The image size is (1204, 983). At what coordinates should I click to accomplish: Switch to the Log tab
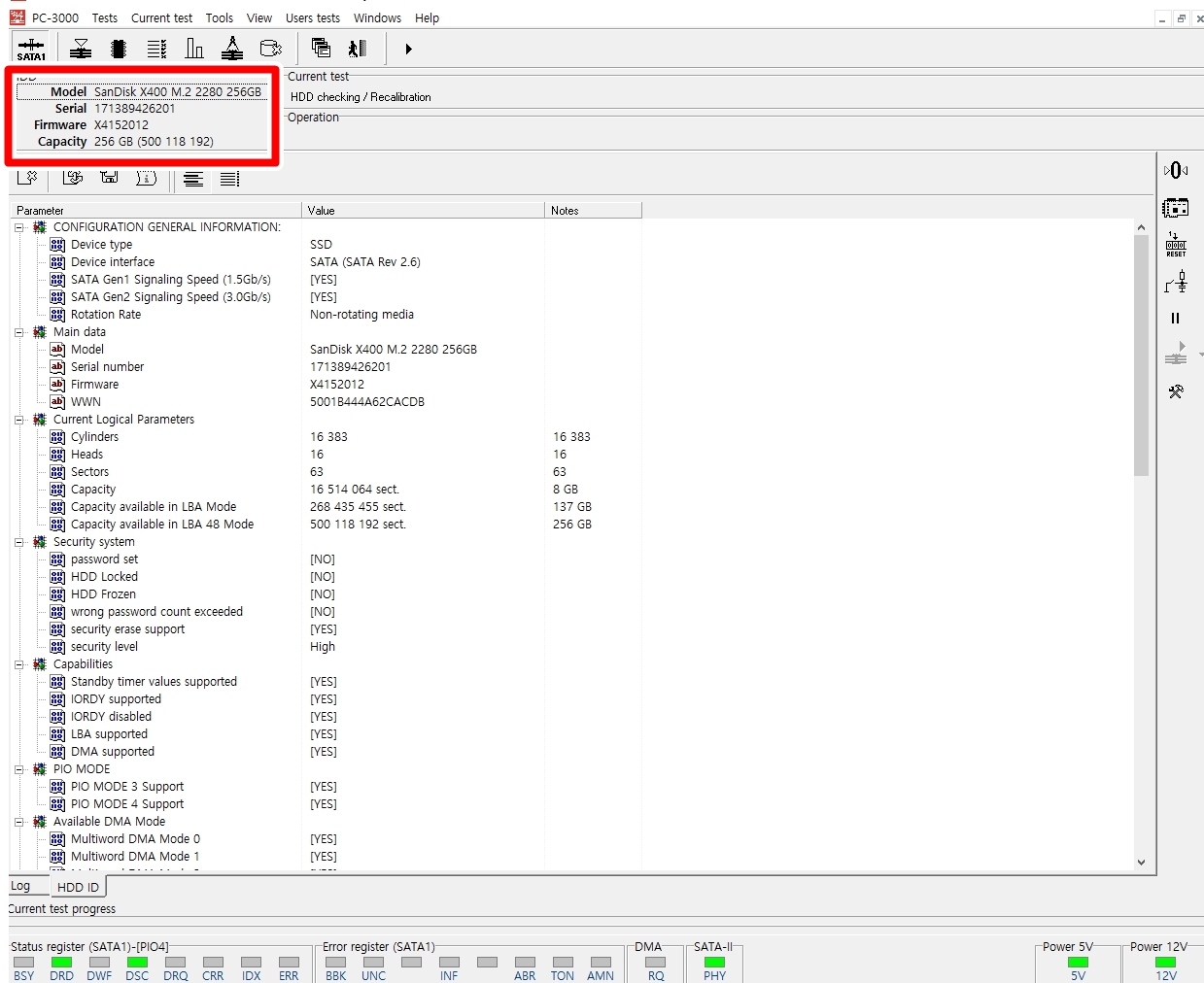coord(20,886)
